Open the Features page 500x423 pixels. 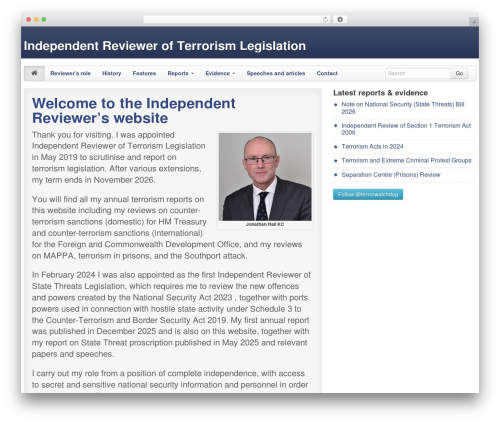point(144,73)
